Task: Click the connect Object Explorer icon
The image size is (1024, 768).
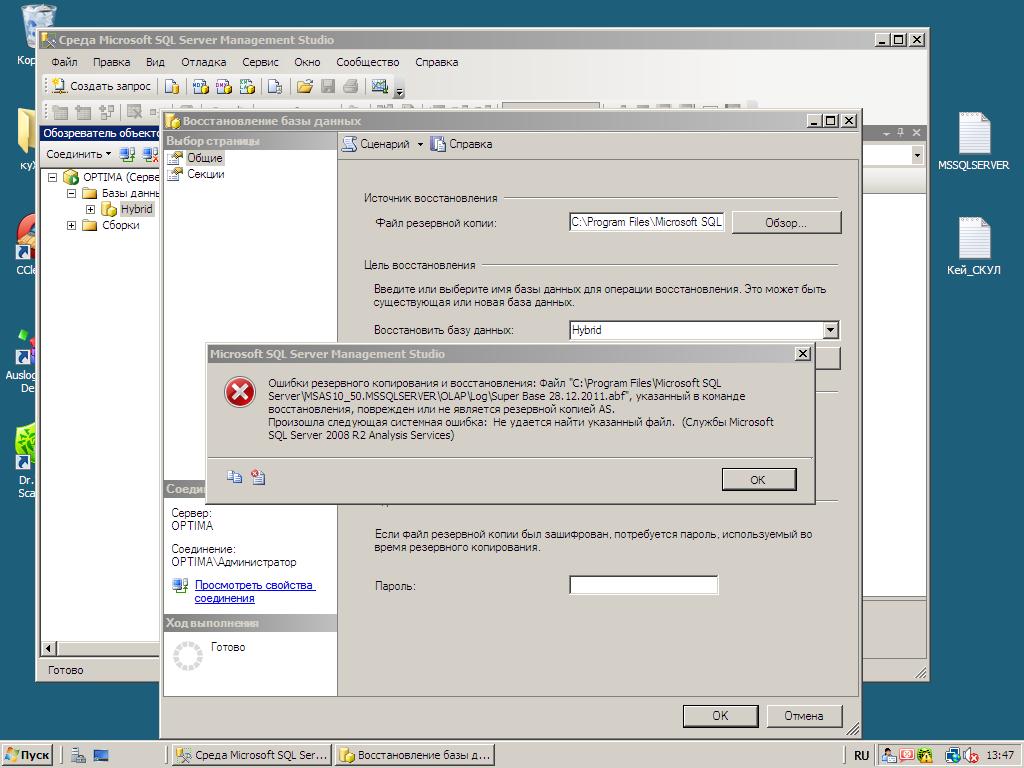Action: pos(127,154)
